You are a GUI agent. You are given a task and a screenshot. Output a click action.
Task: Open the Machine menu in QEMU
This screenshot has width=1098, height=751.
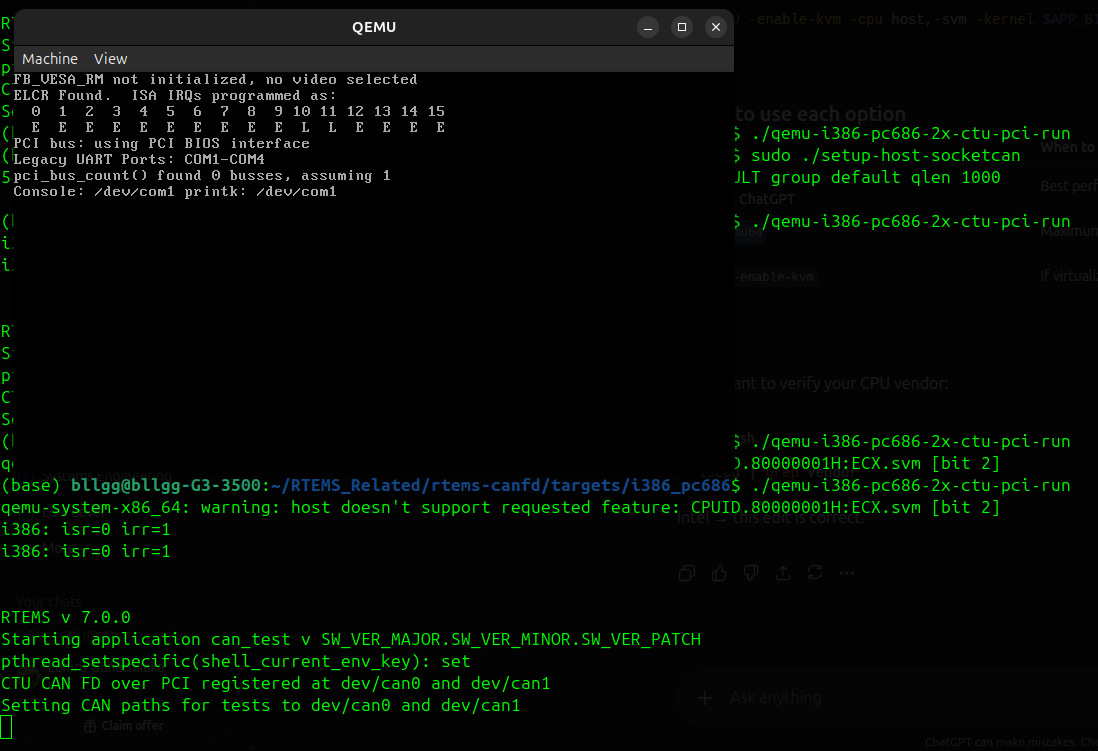(50, 59)
